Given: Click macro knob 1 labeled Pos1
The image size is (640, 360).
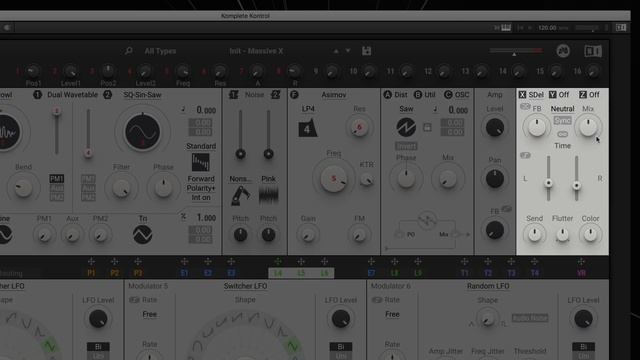Looking at the screenshot, I should tap(32, 71).
